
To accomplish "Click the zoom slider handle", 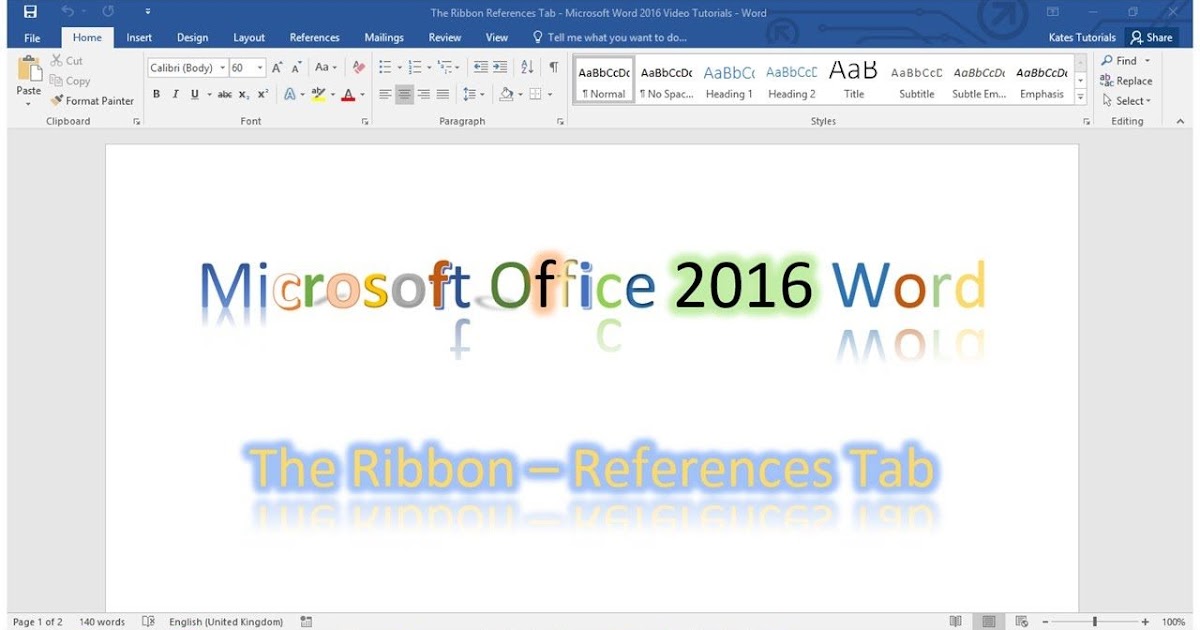I will point(1096,622).
